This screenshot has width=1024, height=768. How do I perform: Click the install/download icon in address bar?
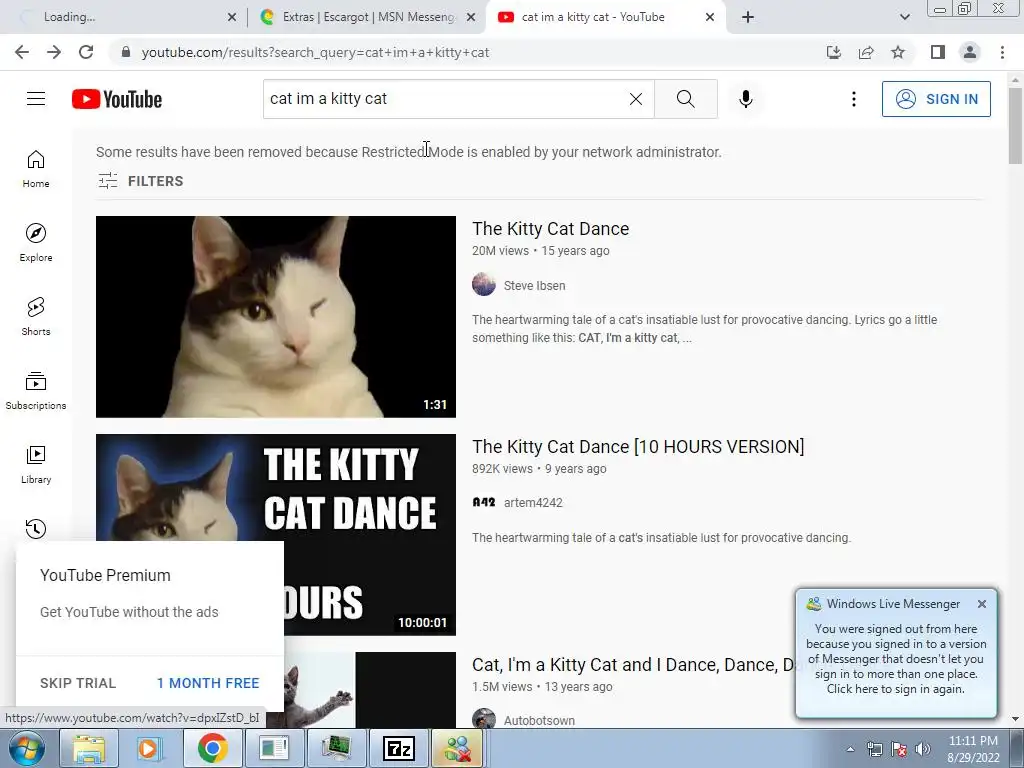click(x=834, y=52)
